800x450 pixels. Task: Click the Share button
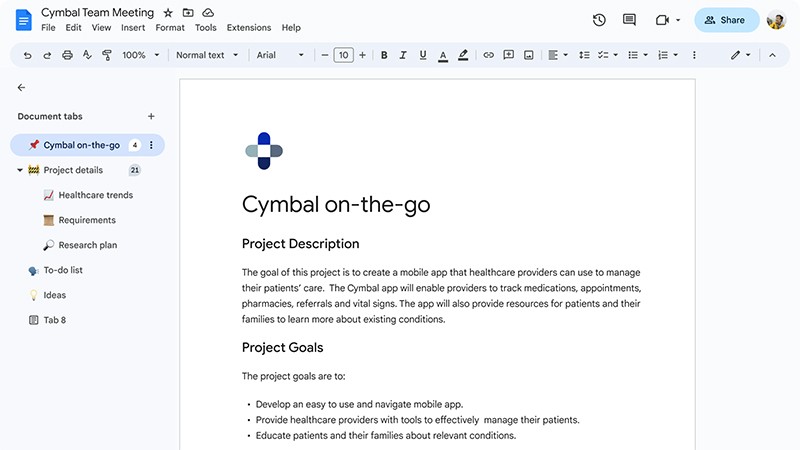(726, 20)
